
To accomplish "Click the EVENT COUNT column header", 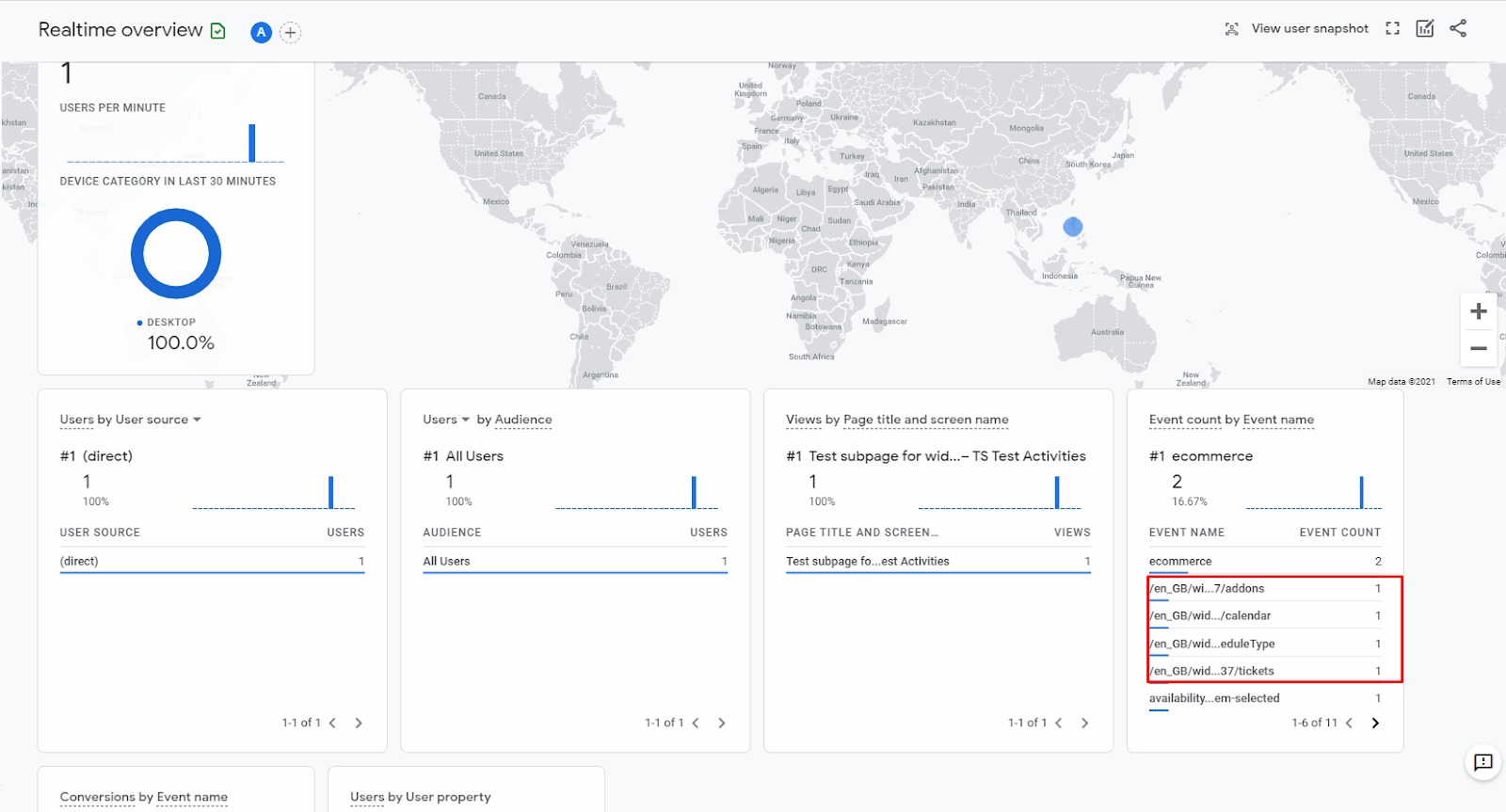I will 1340,533.
